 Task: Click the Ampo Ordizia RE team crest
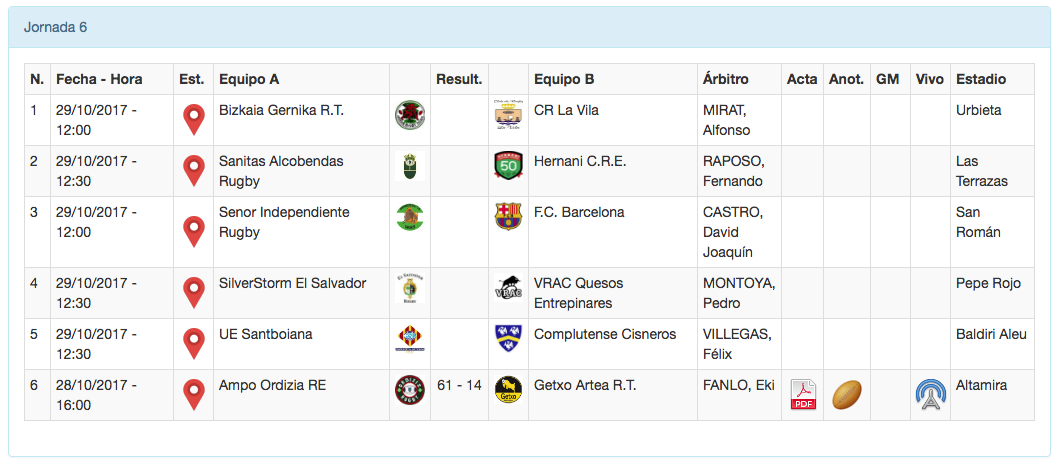410,390
